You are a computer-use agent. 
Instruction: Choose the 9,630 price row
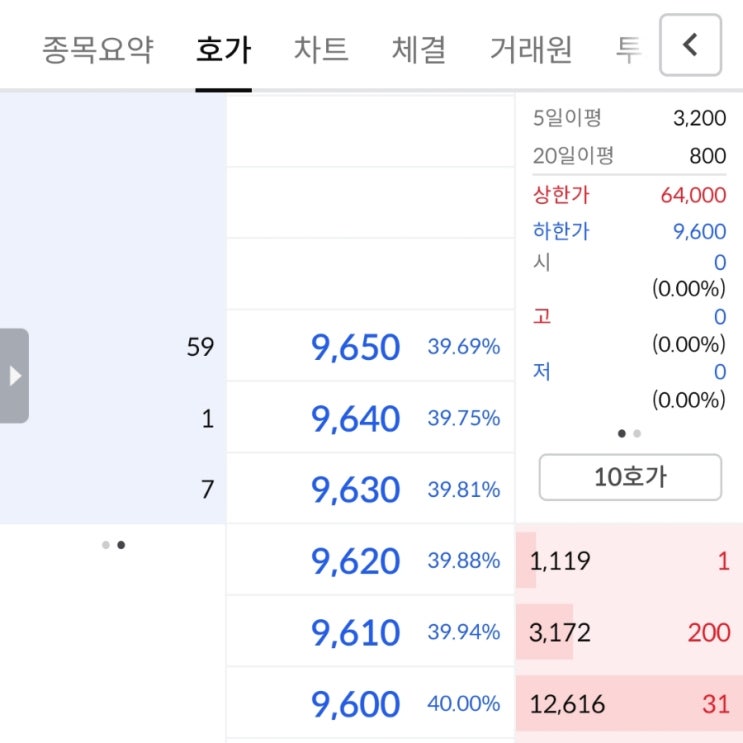[x=356, y=490]
